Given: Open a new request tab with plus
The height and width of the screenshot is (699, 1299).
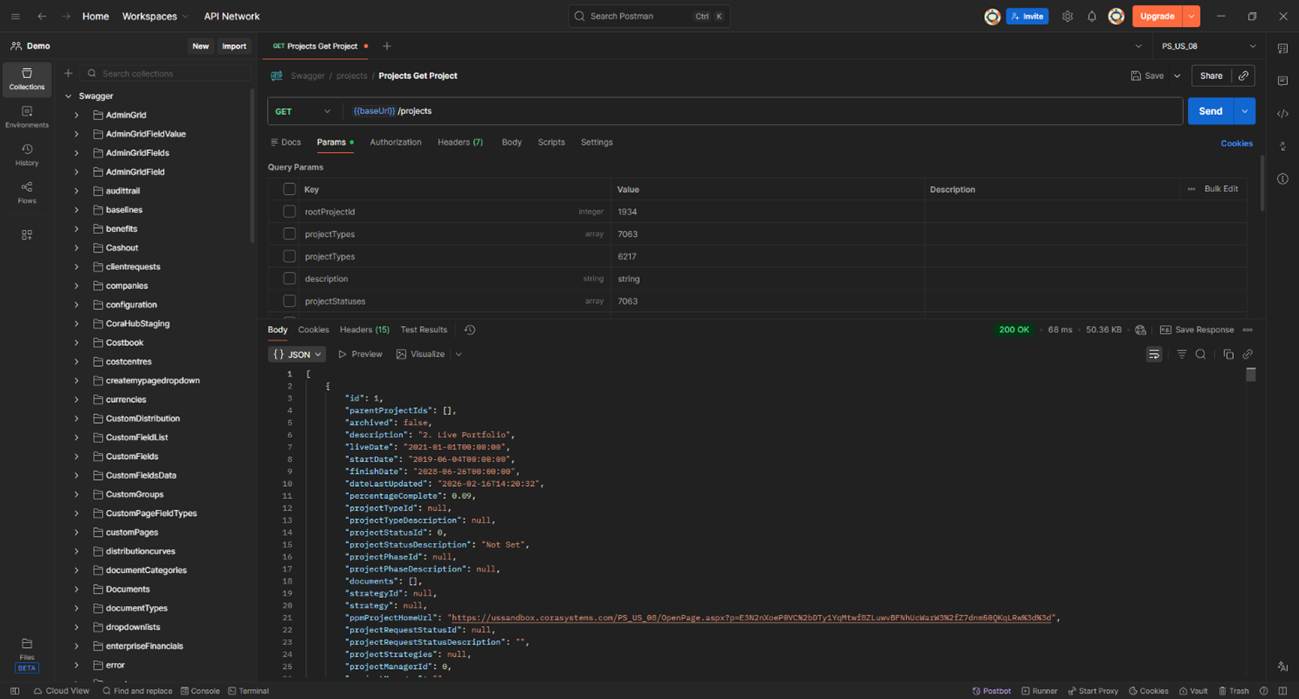Looking at the screenshot, I should click(x=387, y=46).
